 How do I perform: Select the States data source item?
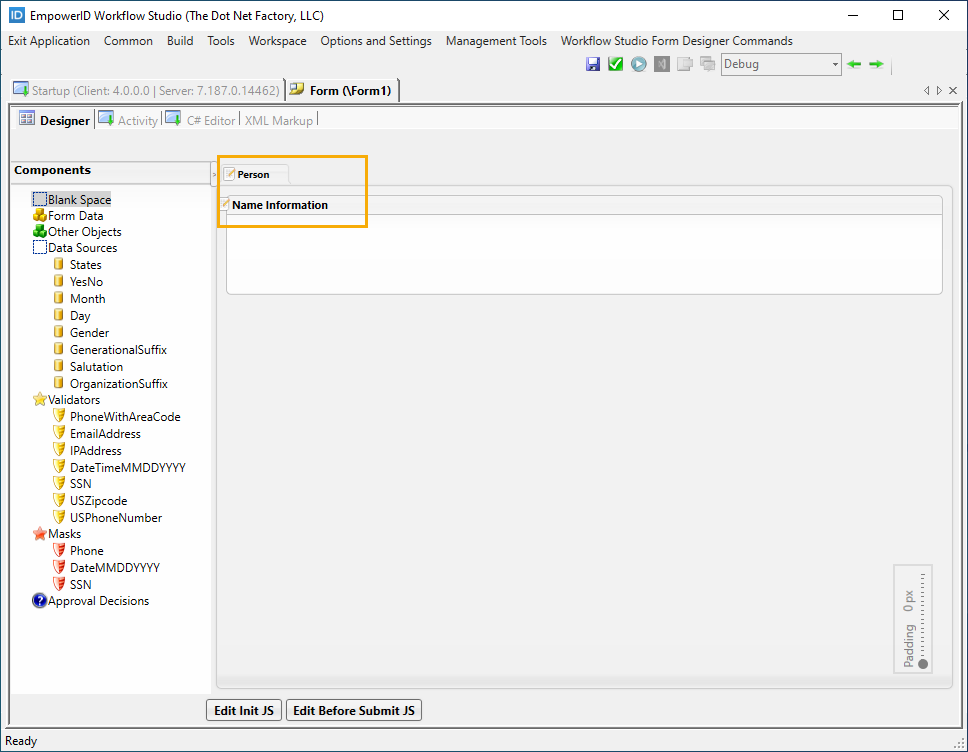pyautogui.click(x=85, y=265)
